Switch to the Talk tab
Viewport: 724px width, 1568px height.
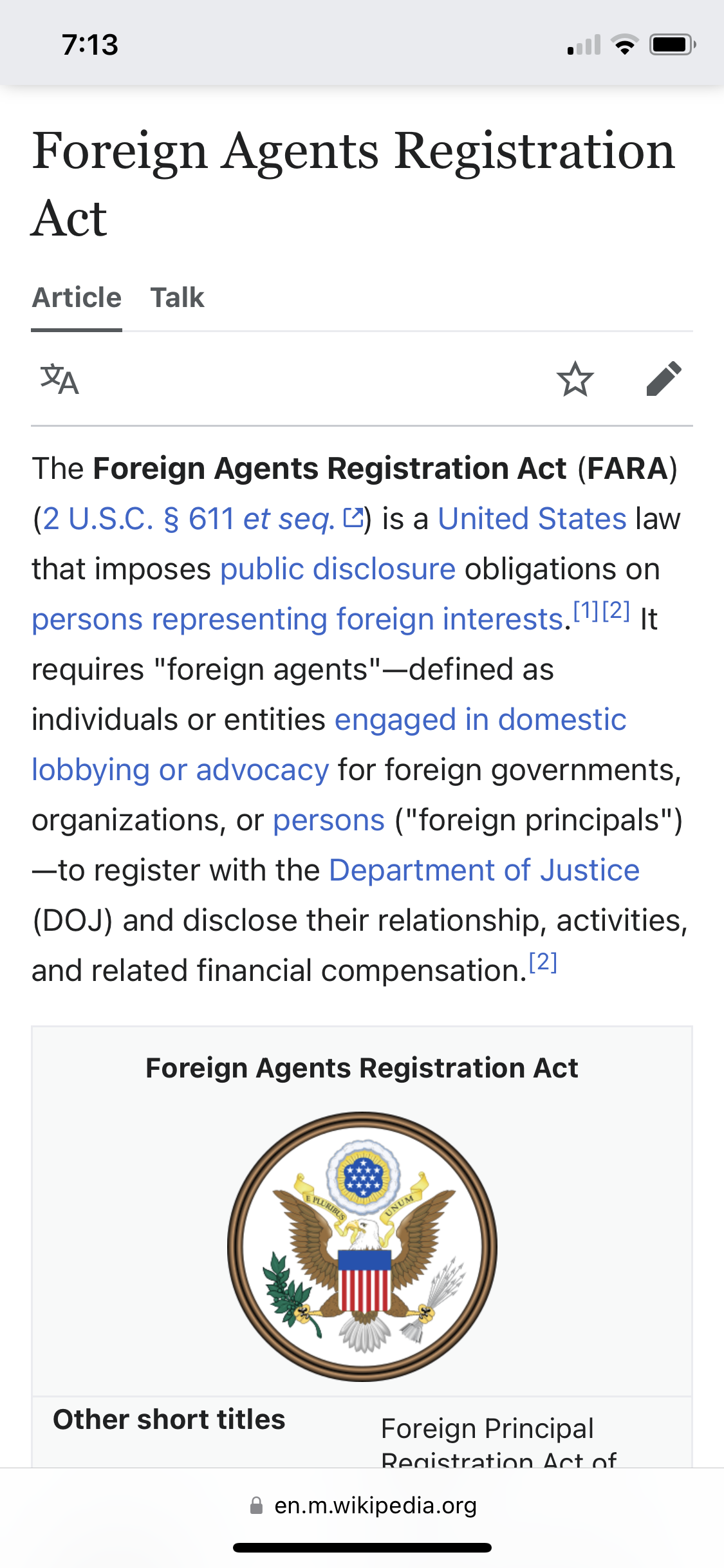tap(177, 298)
